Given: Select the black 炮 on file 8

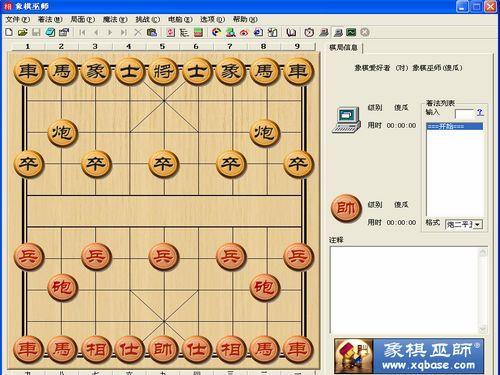Looking at the screenshot, I should tap(264, 133).
